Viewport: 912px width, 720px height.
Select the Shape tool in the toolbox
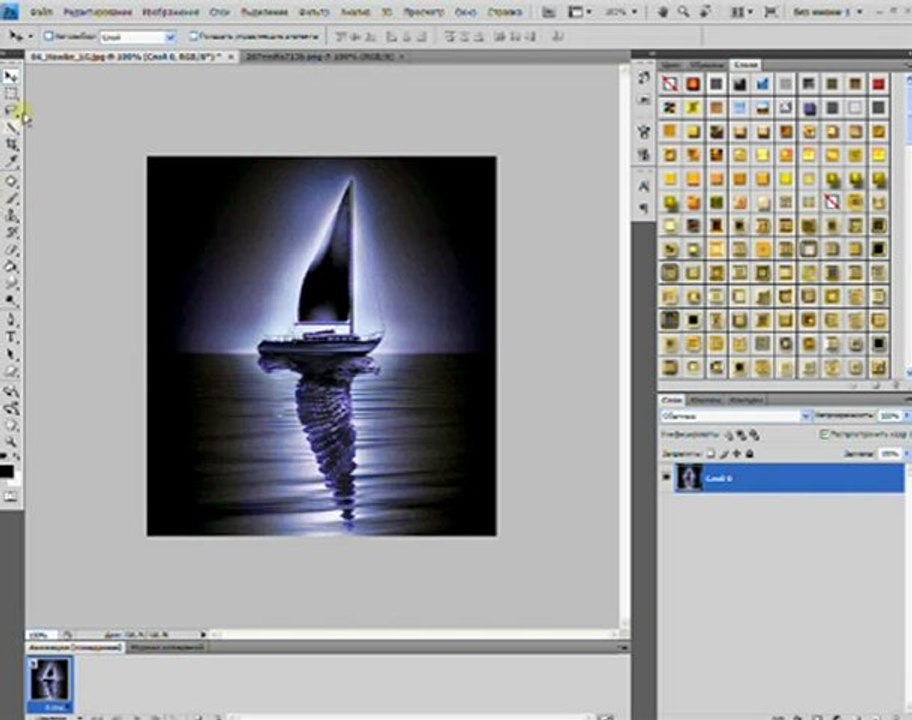tap(11, 371)
